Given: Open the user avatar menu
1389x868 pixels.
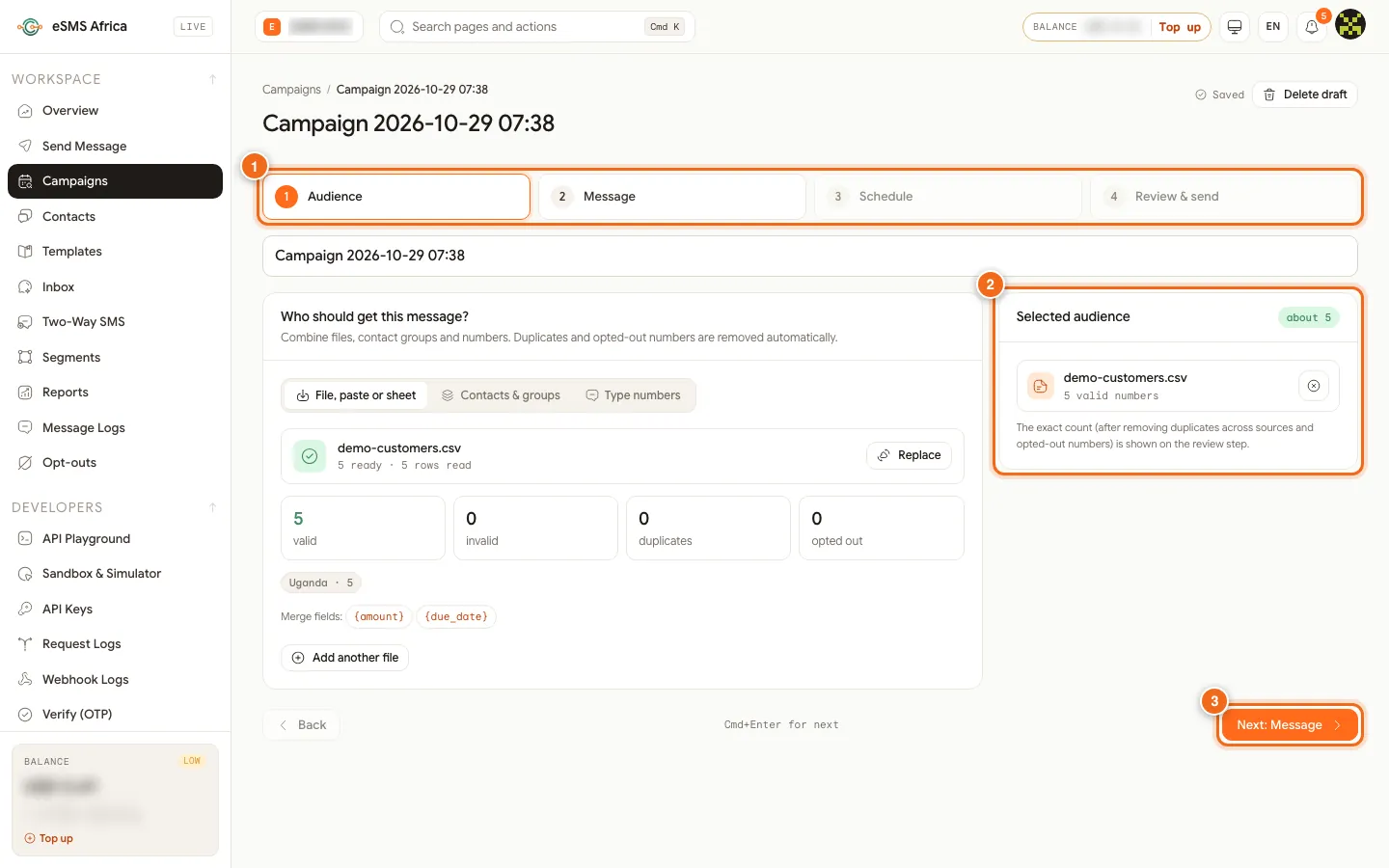Looking at the screenshot, I should [x=1350, y=25].
